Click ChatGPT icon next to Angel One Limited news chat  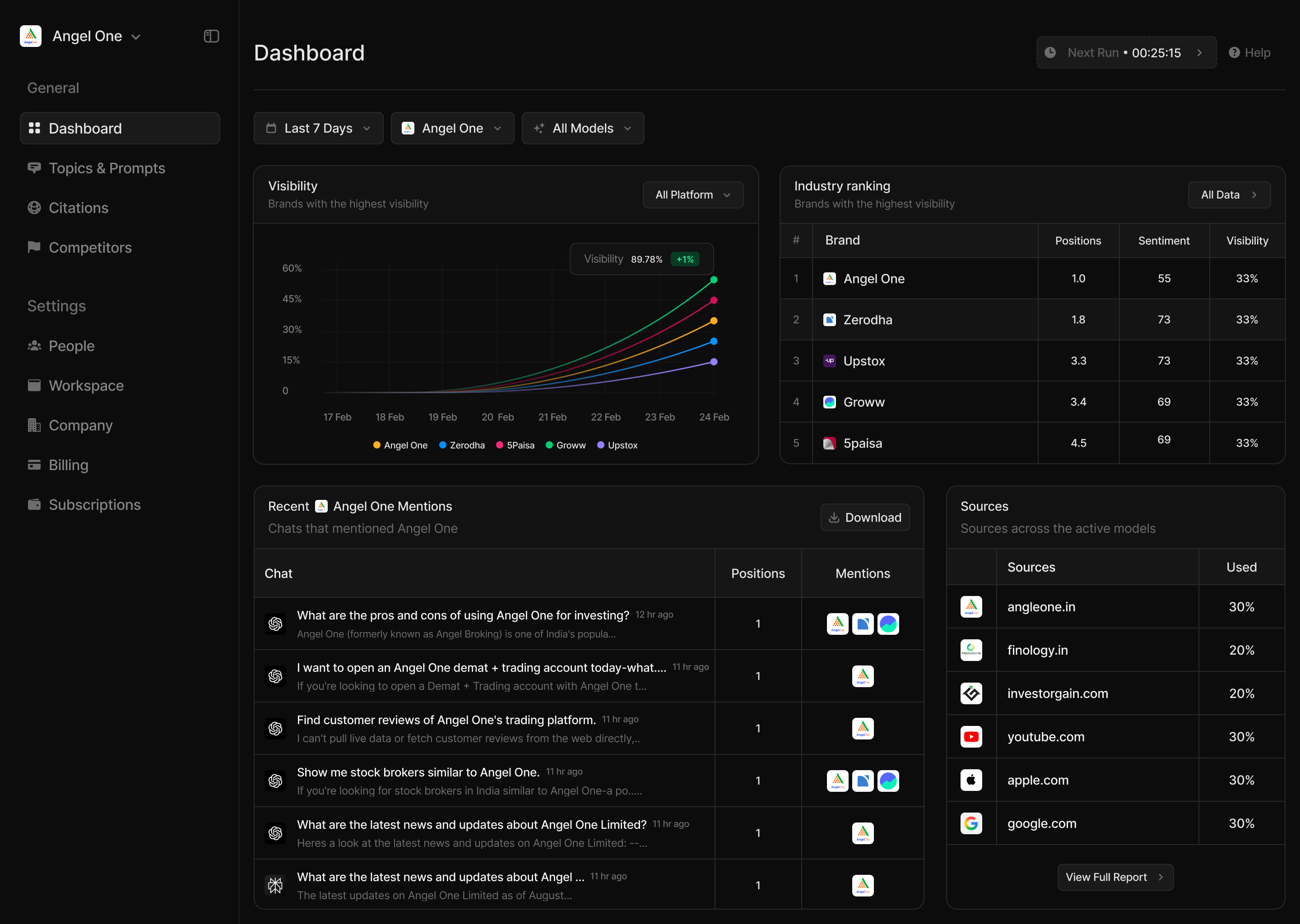coord(275,833)
